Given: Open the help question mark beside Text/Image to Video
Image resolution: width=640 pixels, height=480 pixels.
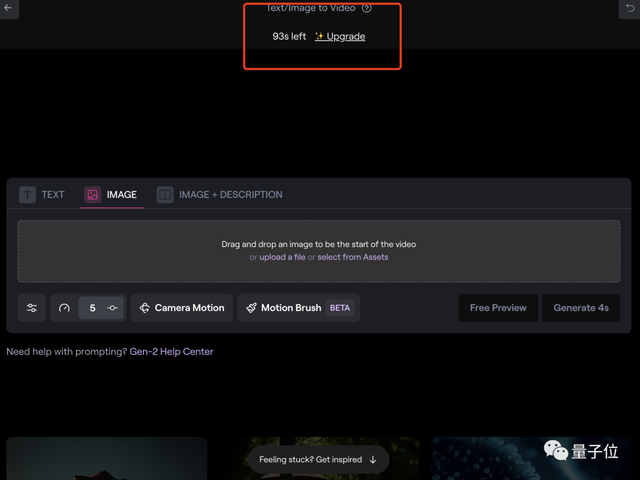Looking at the screenshot, I should [x=367, y=8].
